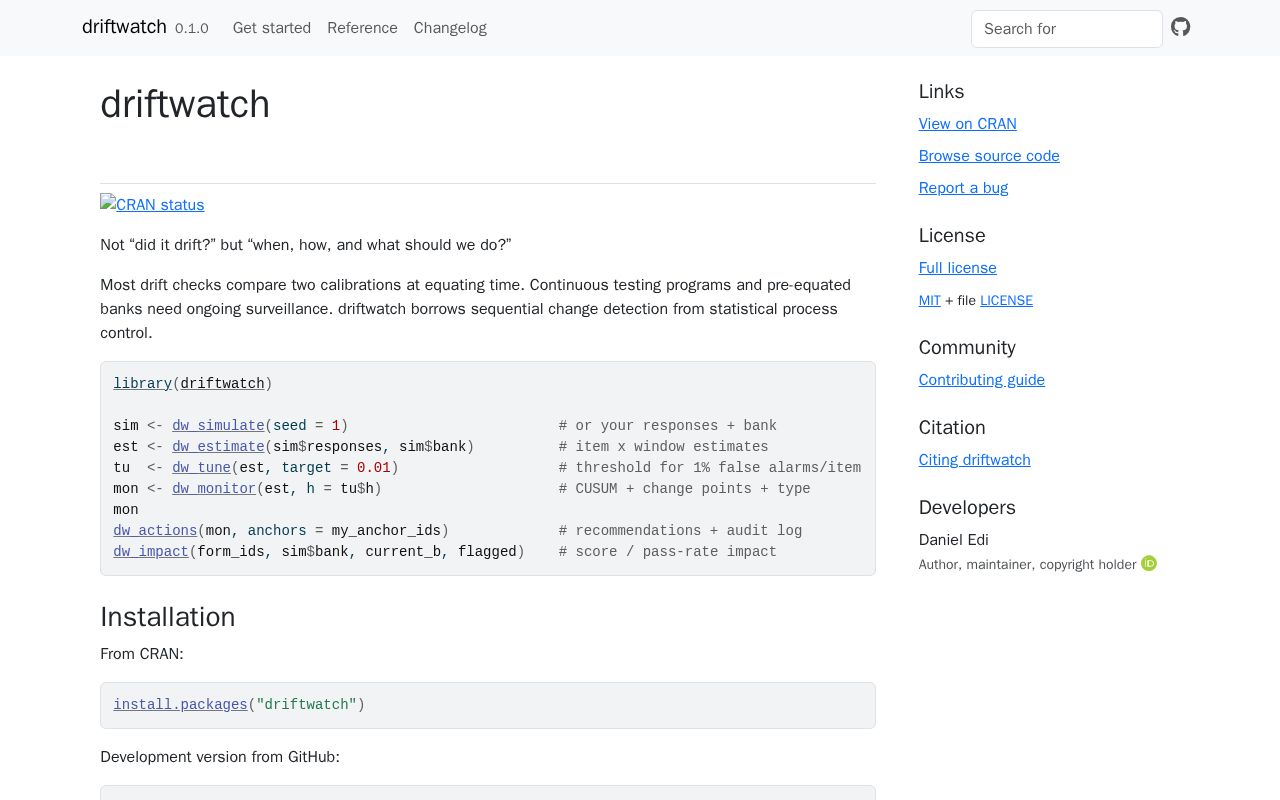Follow the Browse source code link
Image resolution: width=1280 pixels, height=800 pixels.
pyautogui.click(x=989, y=156)
